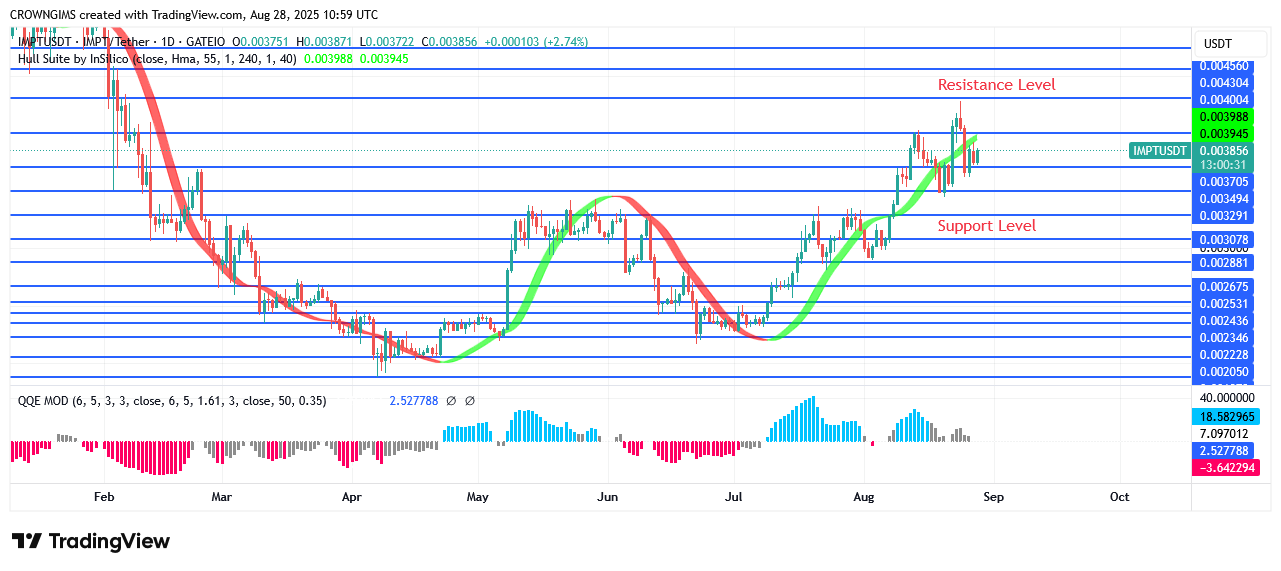Image resolution: width=1281 pixels, height=571 pixels.
Task: Click the Mar label on time axis
Action: 221,496
